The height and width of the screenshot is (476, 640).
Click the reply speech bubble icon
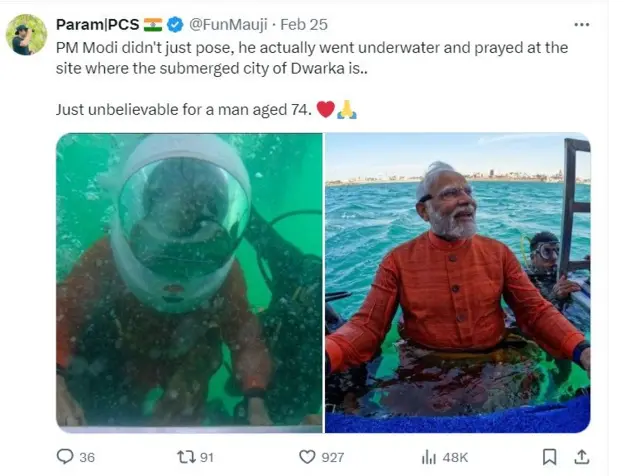pyautogui.click(x=65, y=457)
